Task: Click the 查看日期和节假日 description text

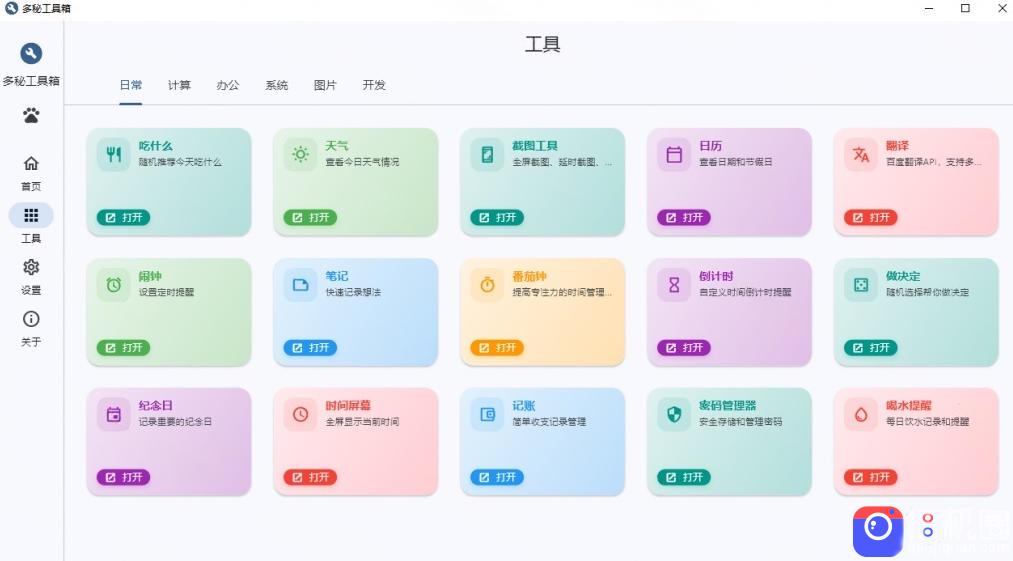Action: coord(736,162)
